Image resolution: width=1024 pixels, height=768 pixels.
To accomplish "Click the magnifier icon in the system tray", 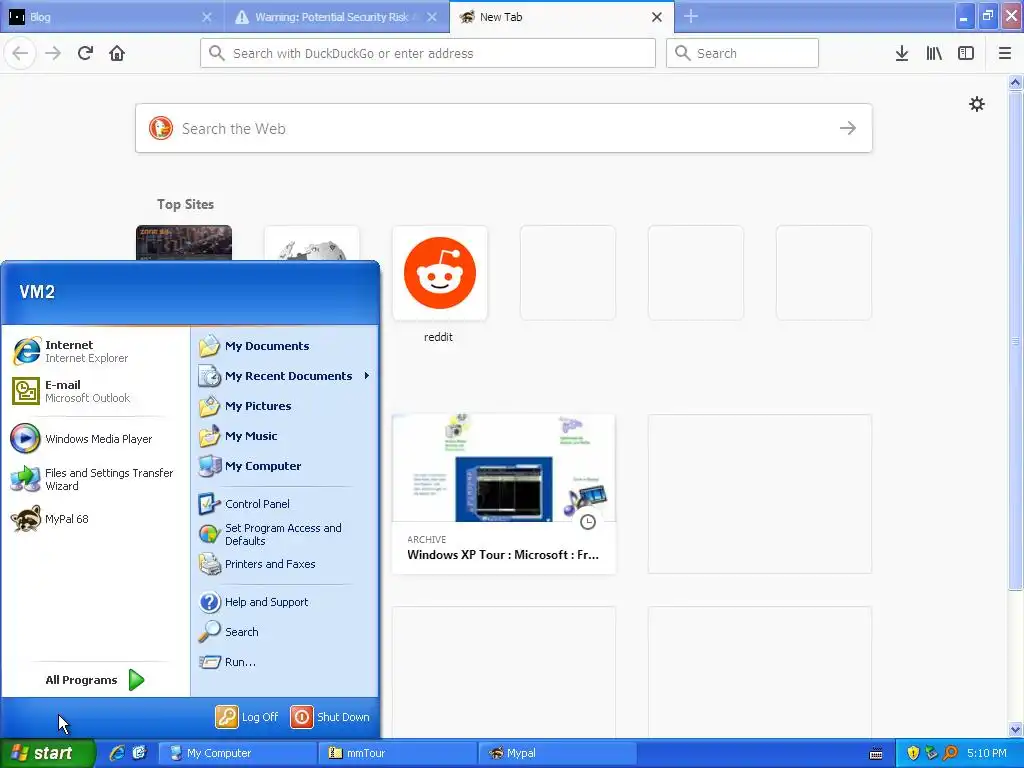I will pos(950,753).
